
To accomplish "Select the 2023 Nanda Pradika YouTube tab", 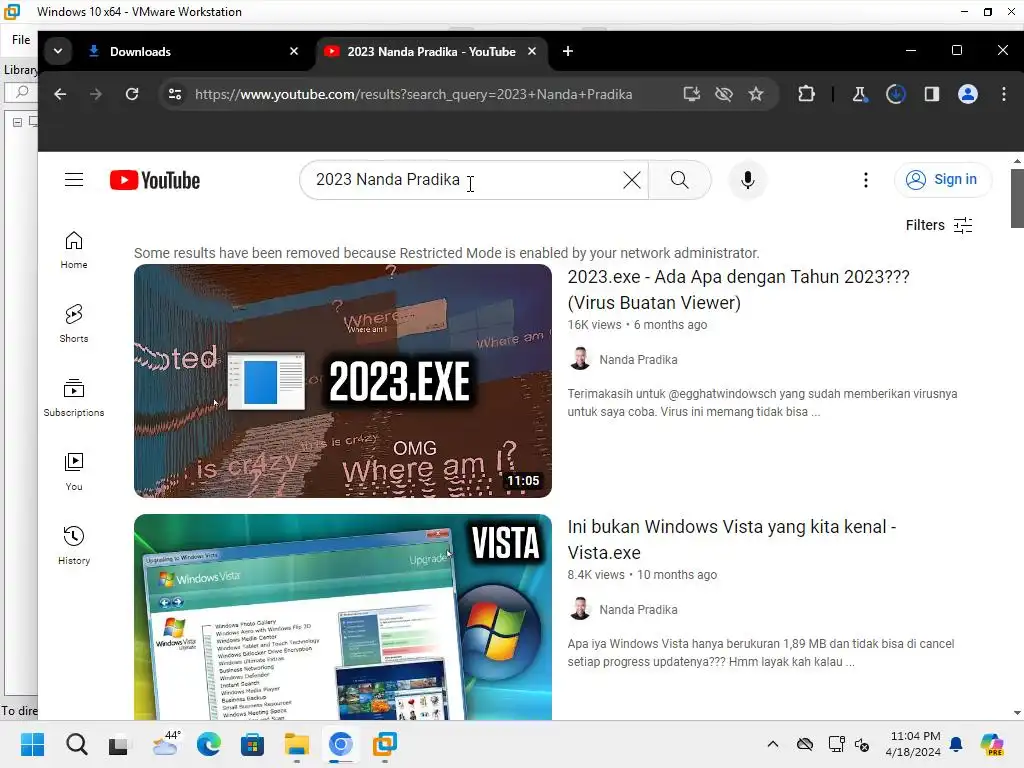I will (431, 52).
